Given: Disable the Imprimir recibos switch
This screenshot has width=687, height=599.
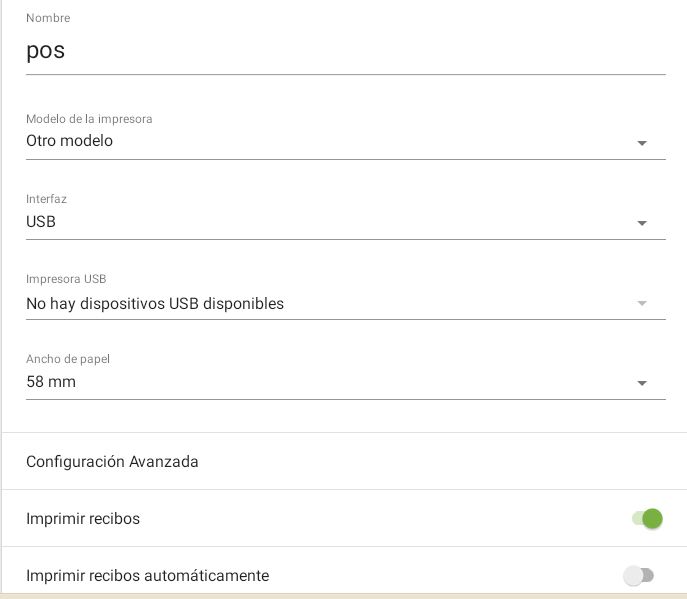Looking at the screenshot, I should pyautogui.click(x=647, y=518).
